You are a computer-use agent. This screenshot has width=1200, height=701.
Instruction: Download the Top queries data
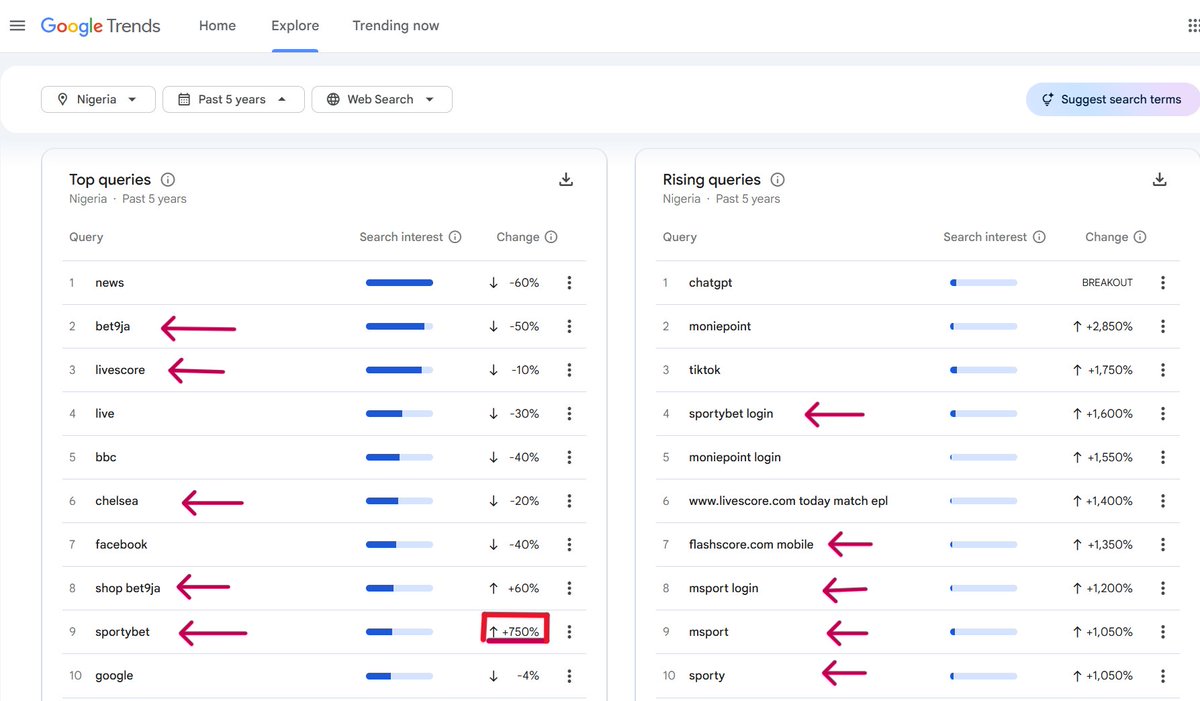coord(566,180)
